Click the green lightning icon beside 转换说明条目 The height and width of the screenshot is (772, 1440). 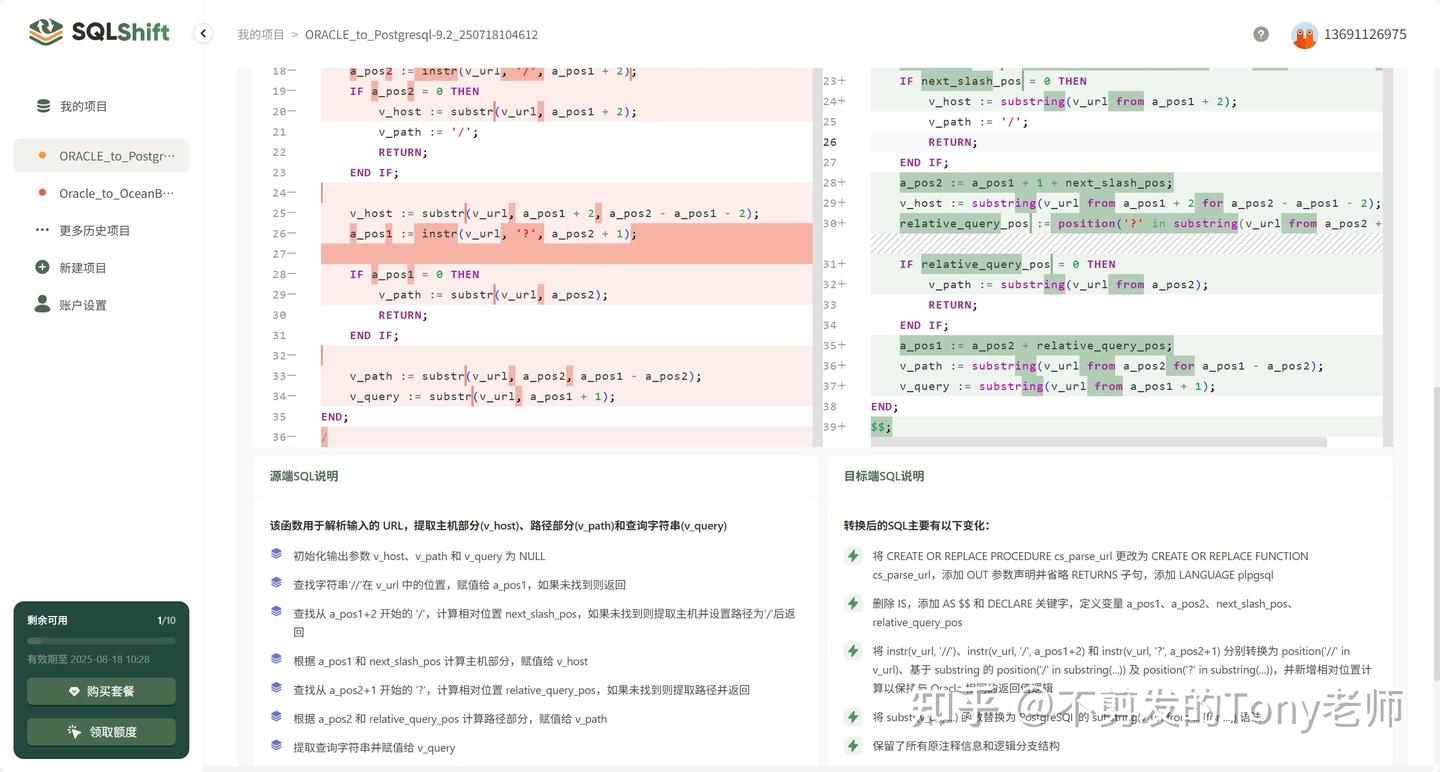(853, 555)
